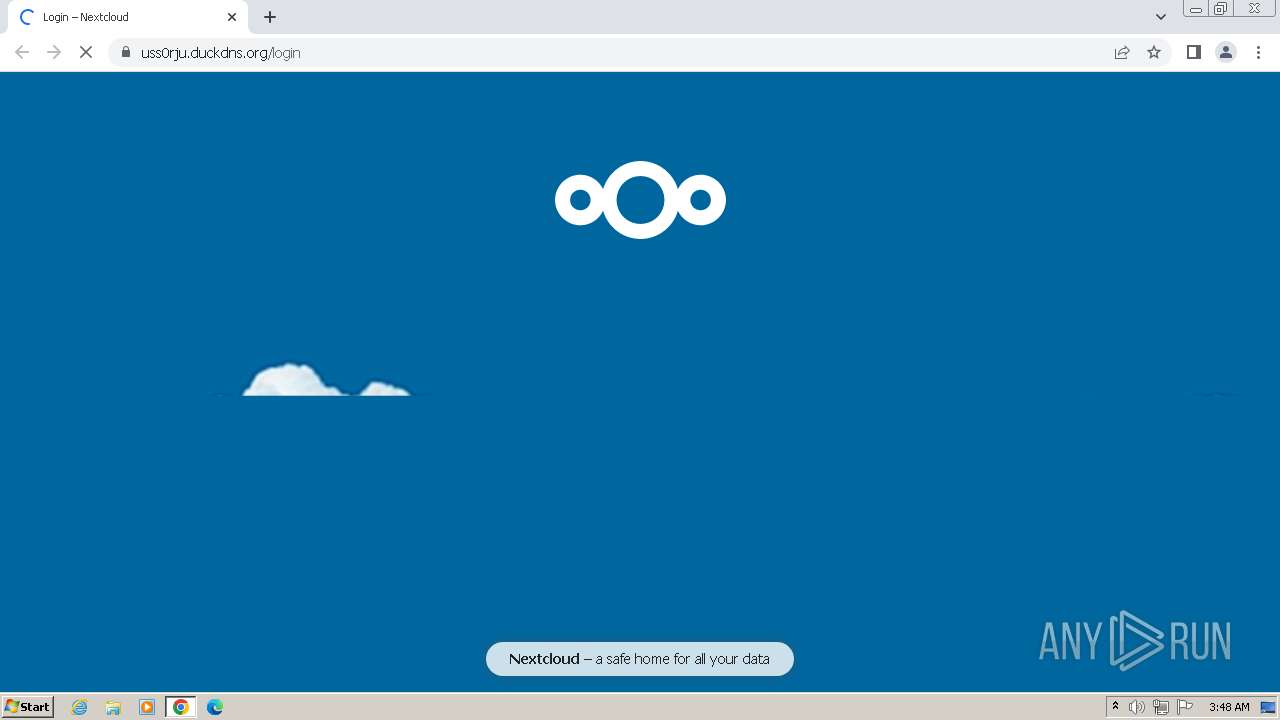Go back to previous page
1280x720 pixels.
coord(22,52)
